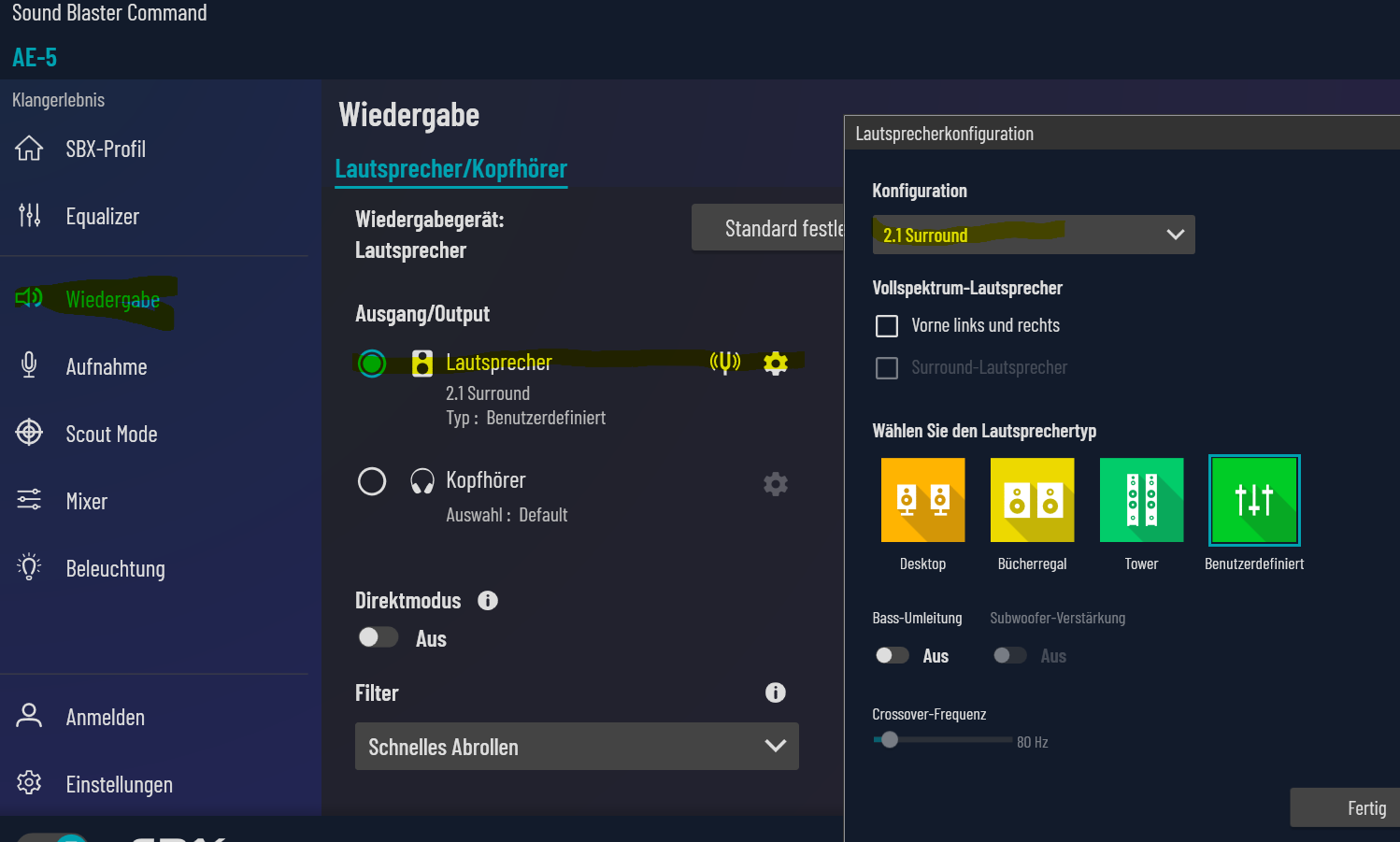1400x842 pixels.
Task: Toggle Direktmodus switch
Action: 379,637
